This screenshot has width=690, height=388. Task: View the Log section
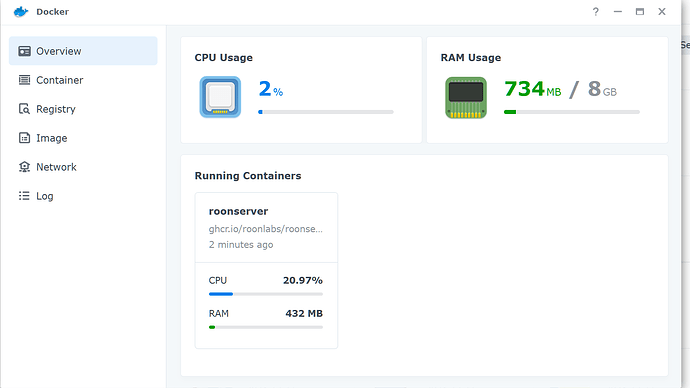(x=83, y=196)
